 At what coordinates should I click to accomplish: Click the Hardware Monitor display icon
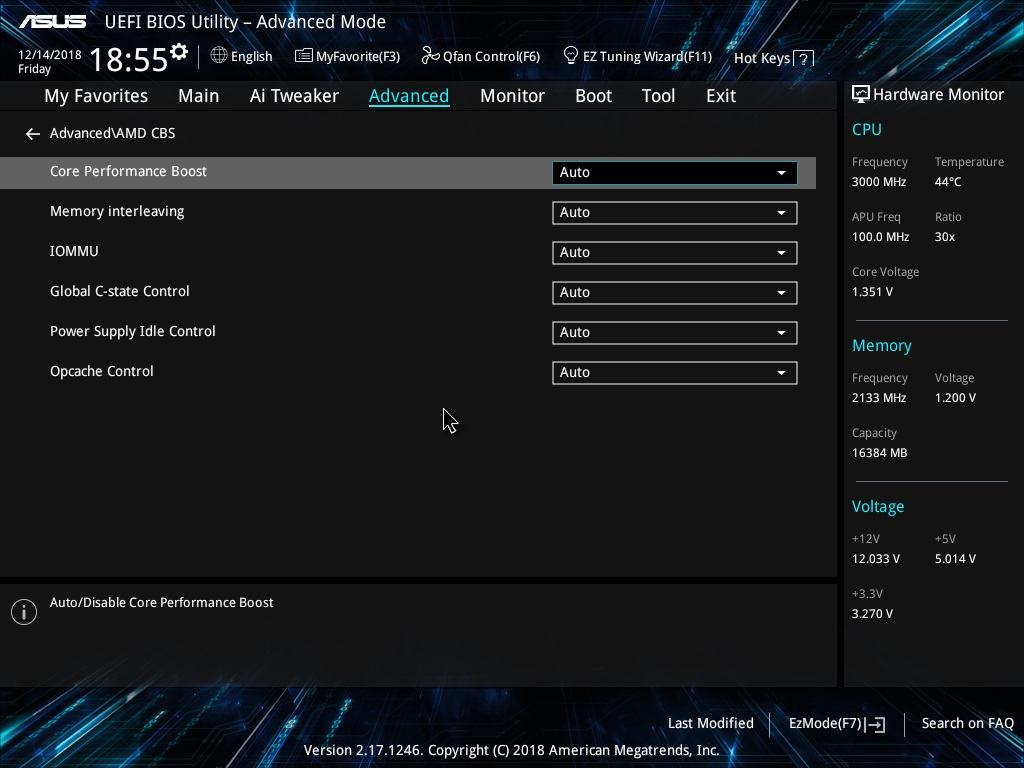click(x=860, y=95)
